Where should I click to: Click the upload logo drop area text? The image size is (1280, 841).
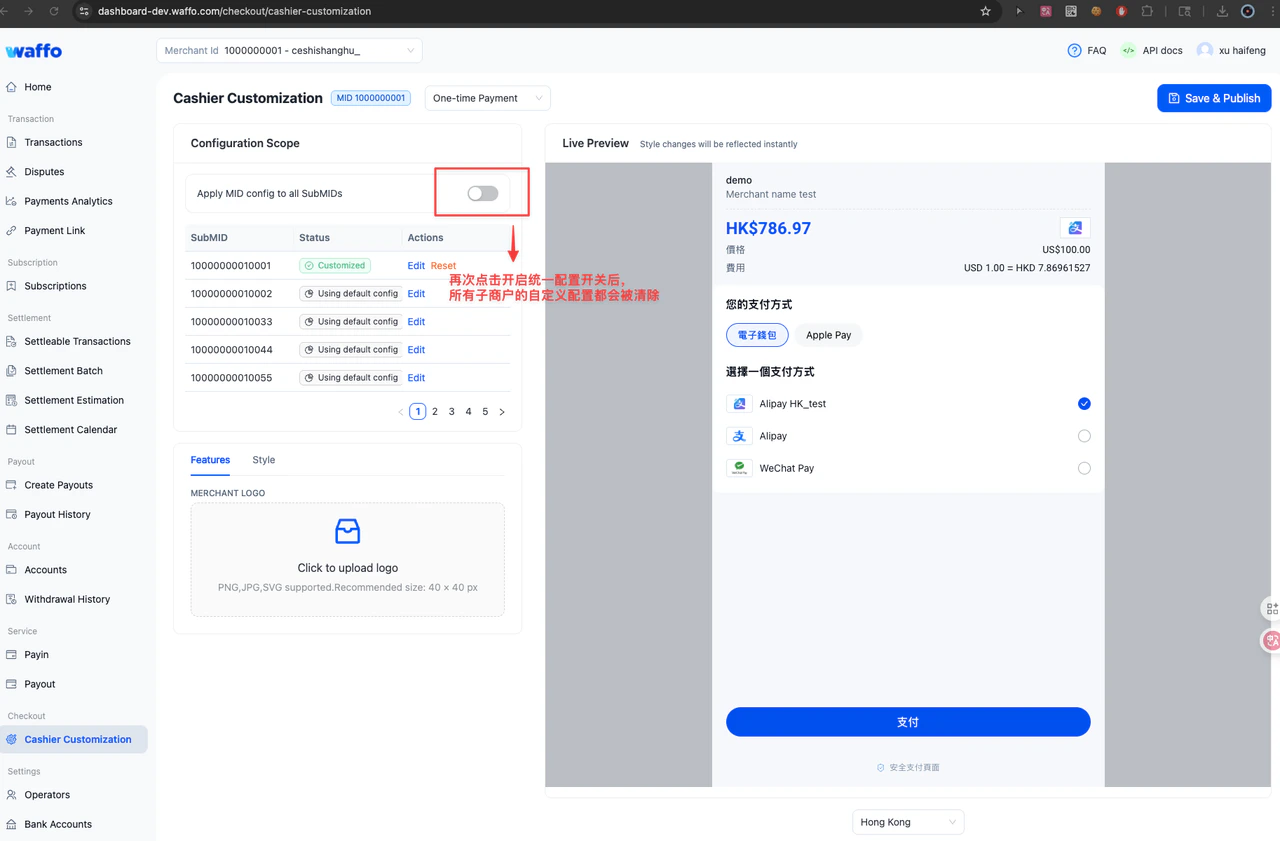click(x=348, y=568)
